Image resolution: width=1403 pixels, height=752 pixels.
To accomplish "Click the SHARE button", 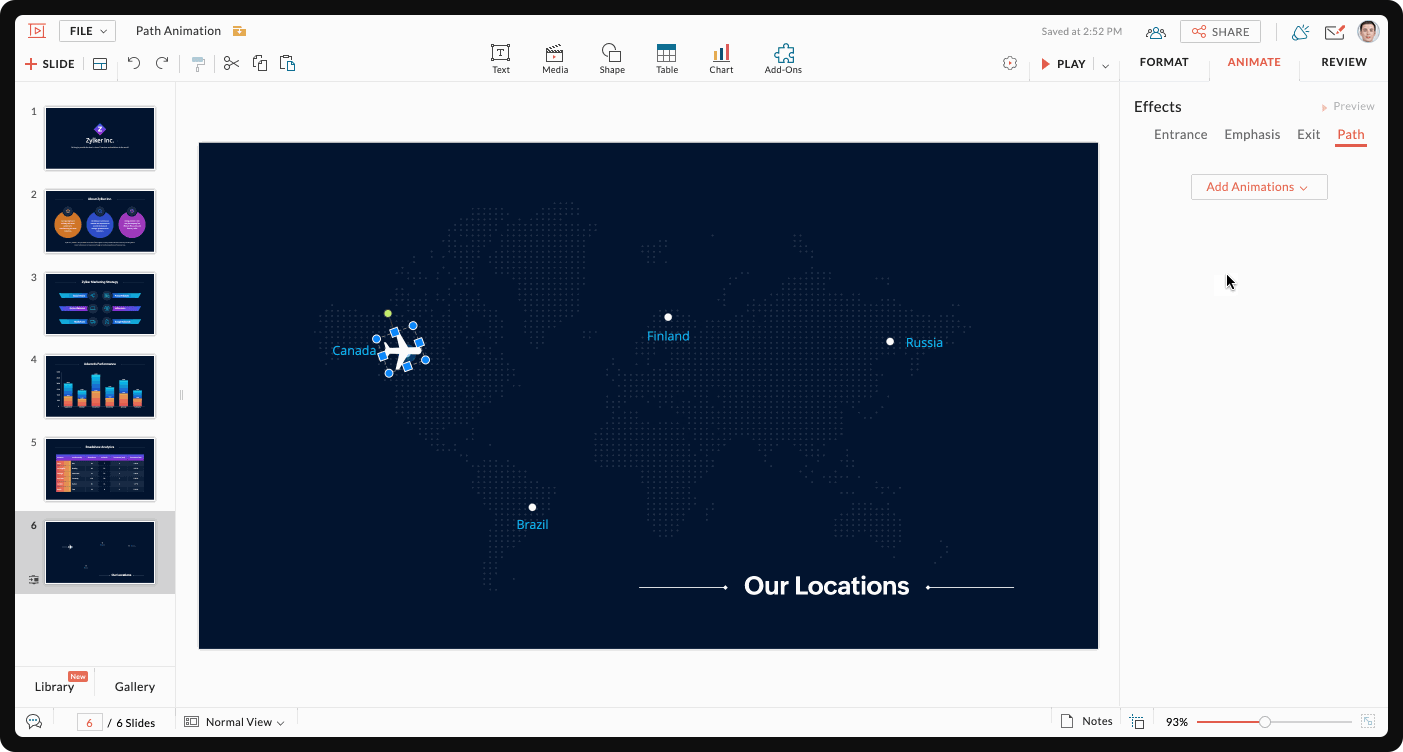I will [x=1220, y=32].
